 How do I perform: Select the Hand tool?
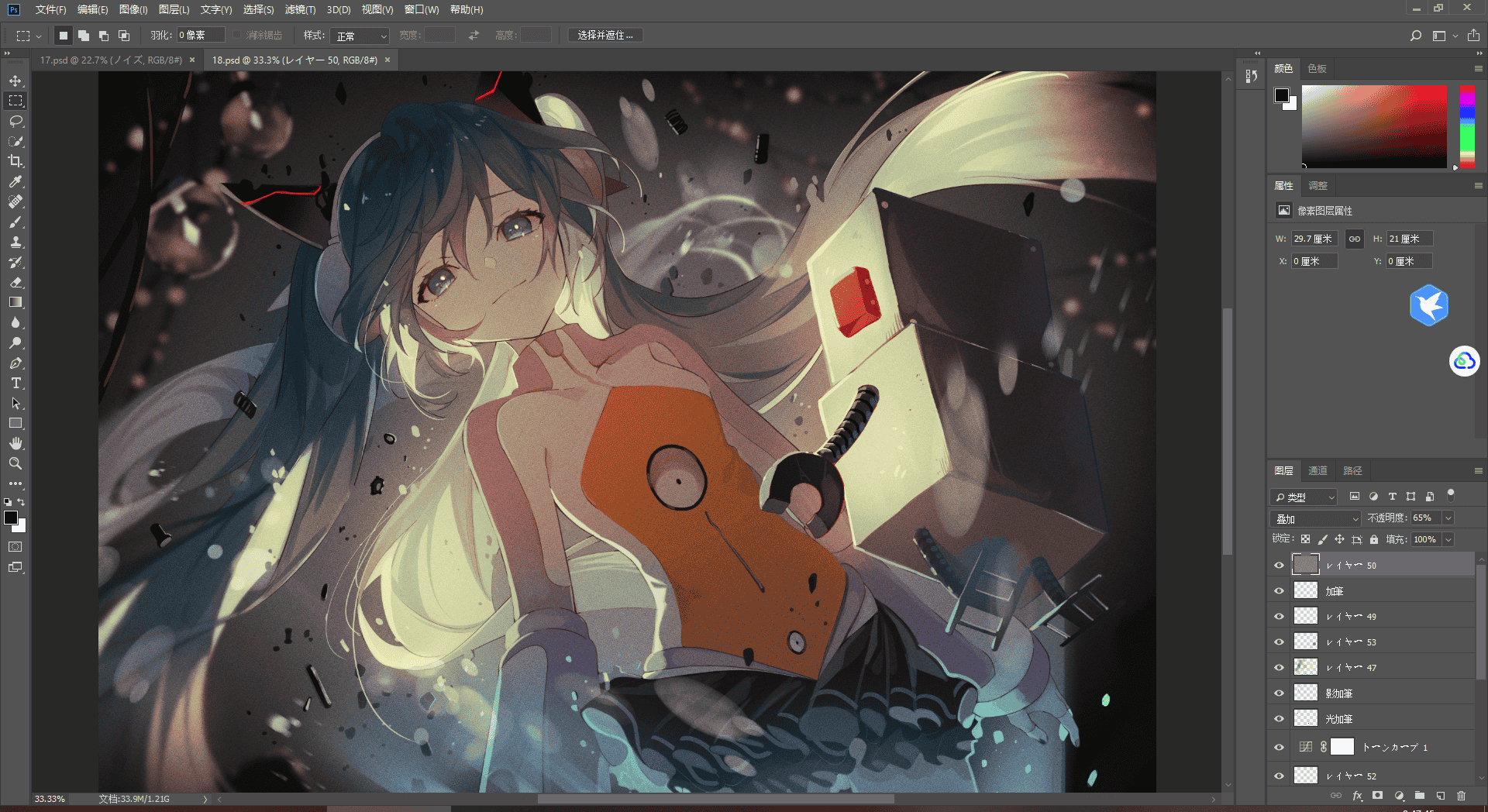(x=15, y=443)
